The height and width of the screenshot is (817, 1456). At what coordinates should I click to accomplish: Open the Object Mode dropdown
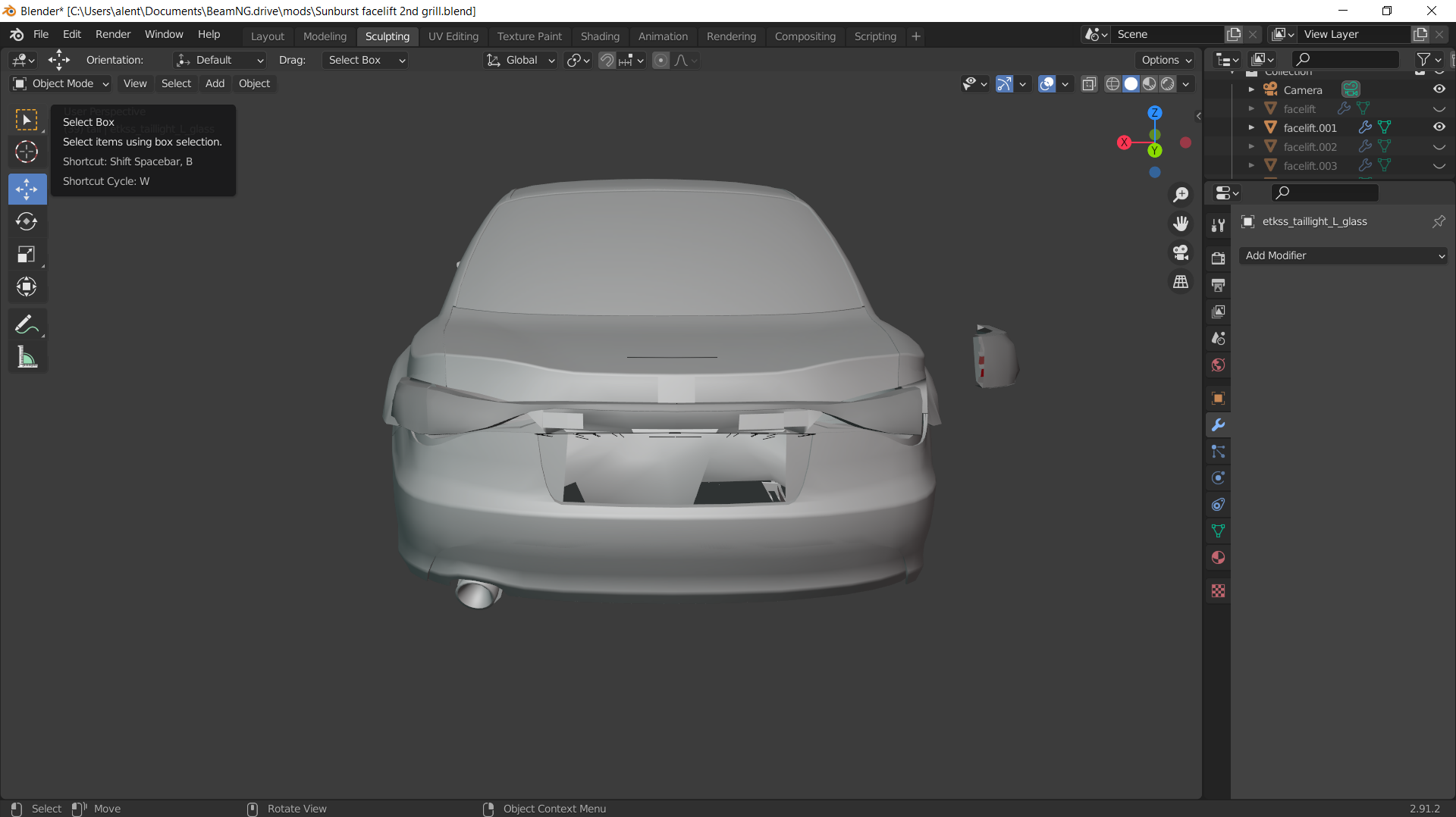61,83
